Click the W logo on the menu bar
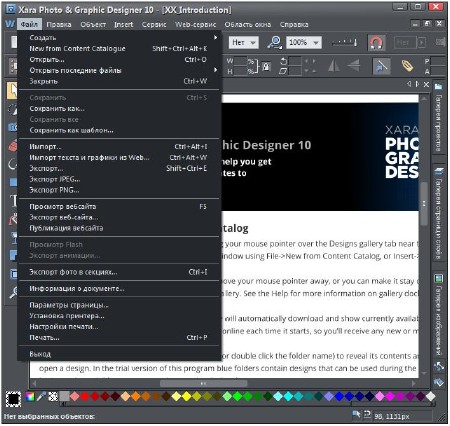450x426 pixels. pos(10,24)
